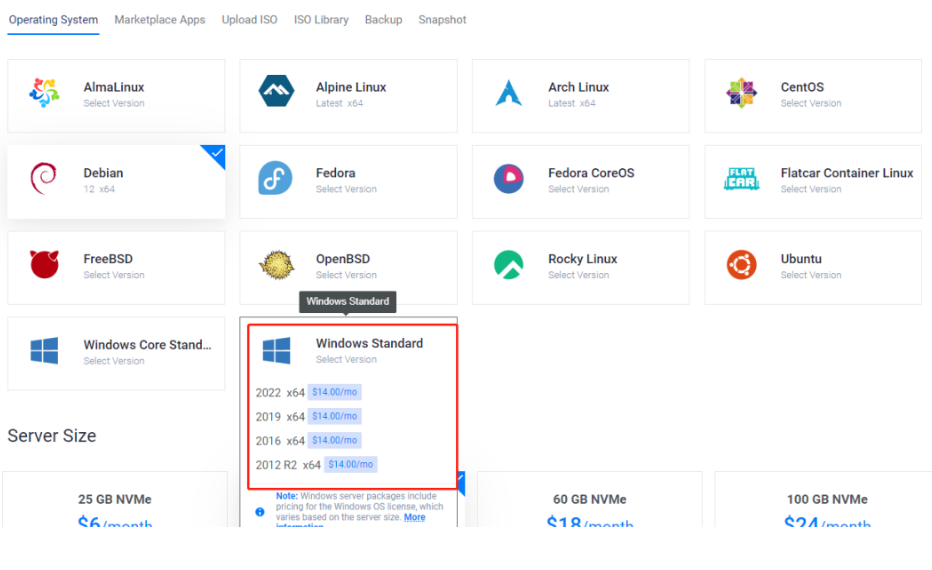Screen dimensions: 932x570
Task: Pick the Ubuntu logo icon
Action: pos(741,266)
